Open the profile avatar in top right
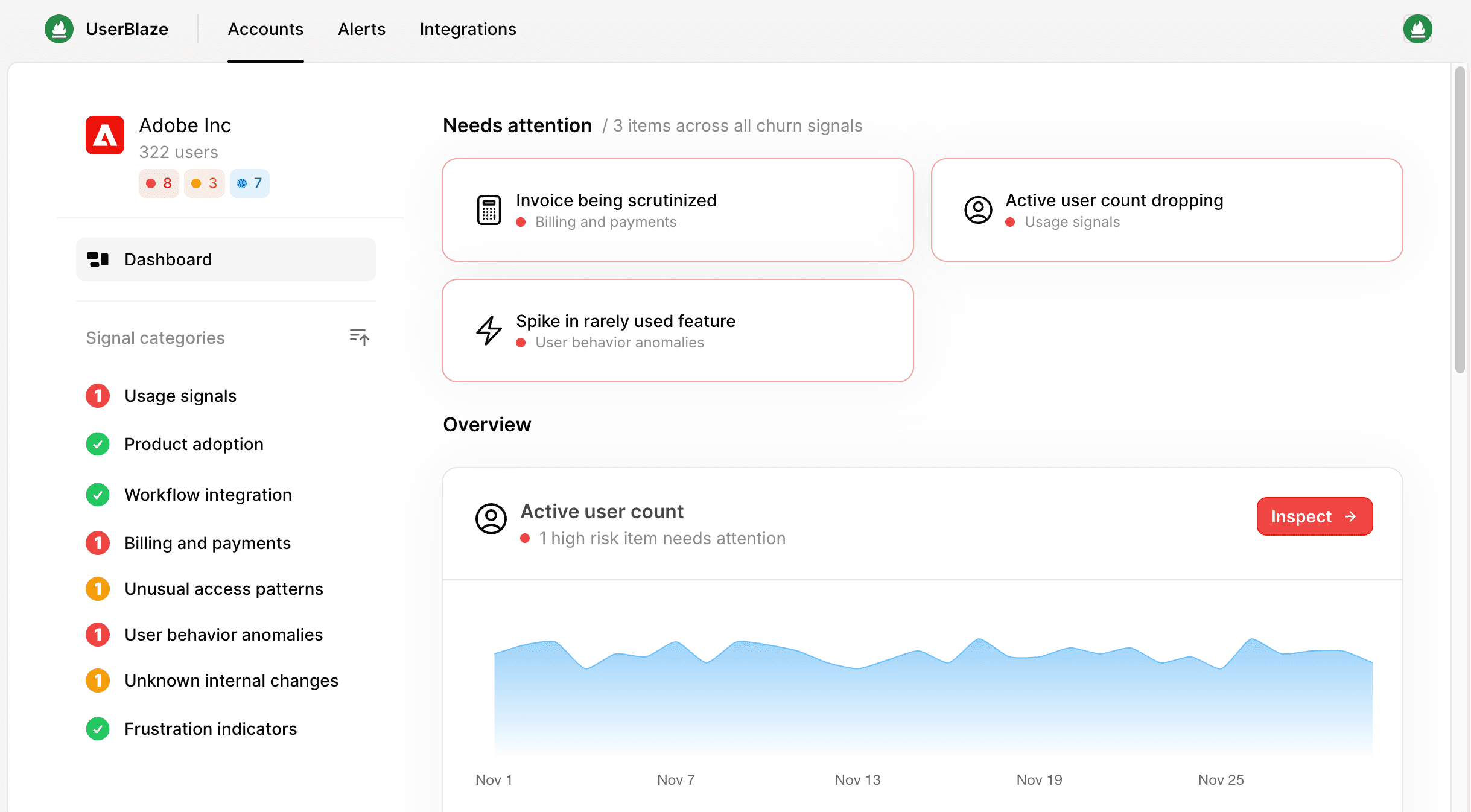Image resolution: width=1471 pixels, height=812 pixels. coord(1417,29)
